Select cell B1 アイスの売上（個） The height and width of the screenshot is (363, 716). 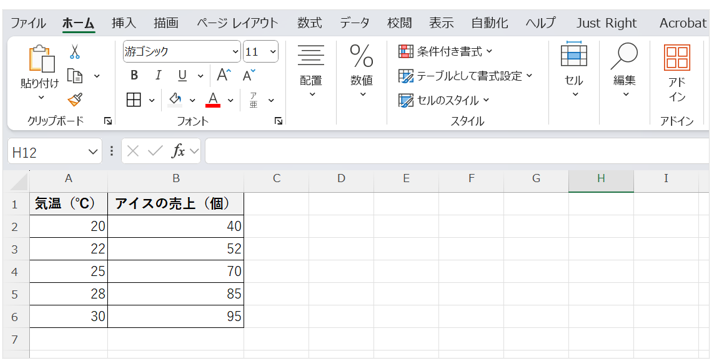(176, 204)
